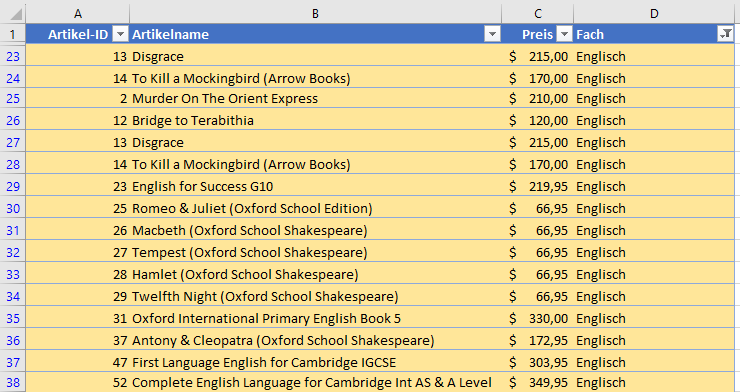
Task: Select row header 28
Action: click(x=13, y=164)
